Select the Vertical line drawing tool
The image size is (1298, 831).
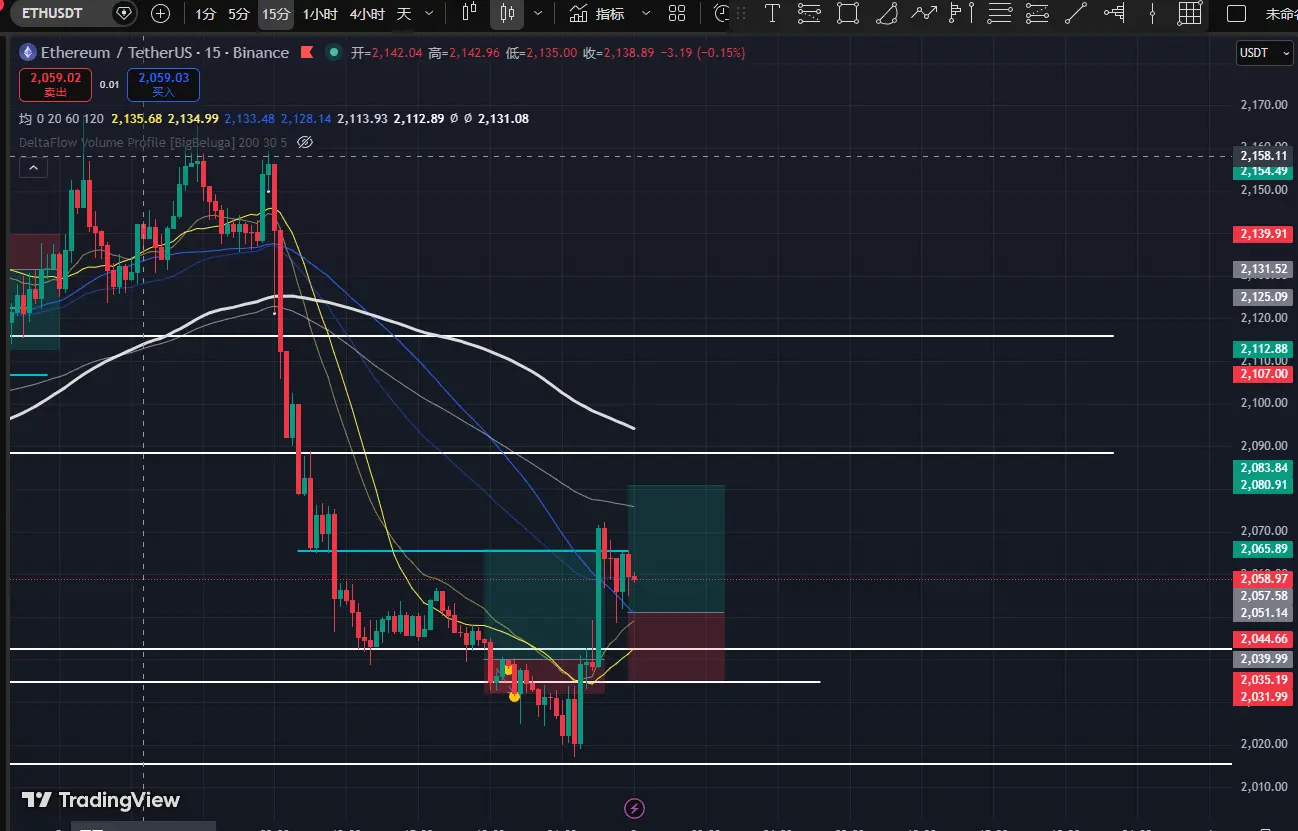point(1151,13)
